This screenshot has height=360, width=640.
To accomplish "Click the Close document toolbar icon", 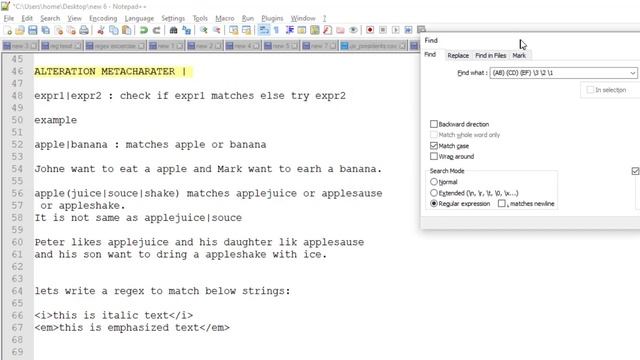I will (59, 30).
